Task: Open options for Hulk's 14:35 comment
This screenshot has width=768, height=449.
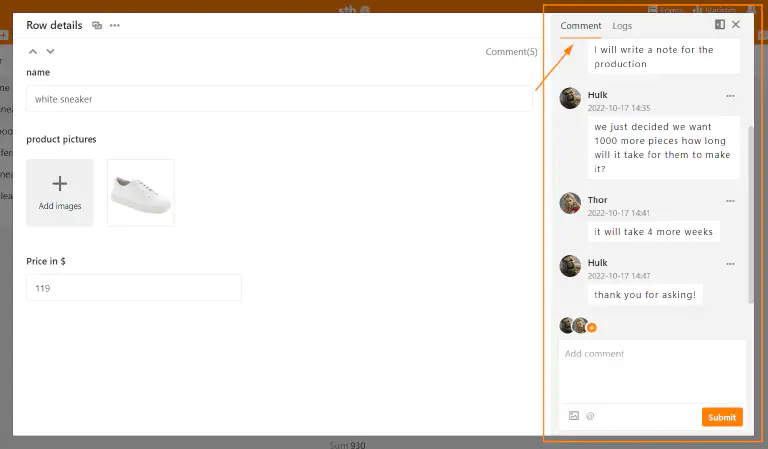Action: pyautogui.click(x=730, y=96)
